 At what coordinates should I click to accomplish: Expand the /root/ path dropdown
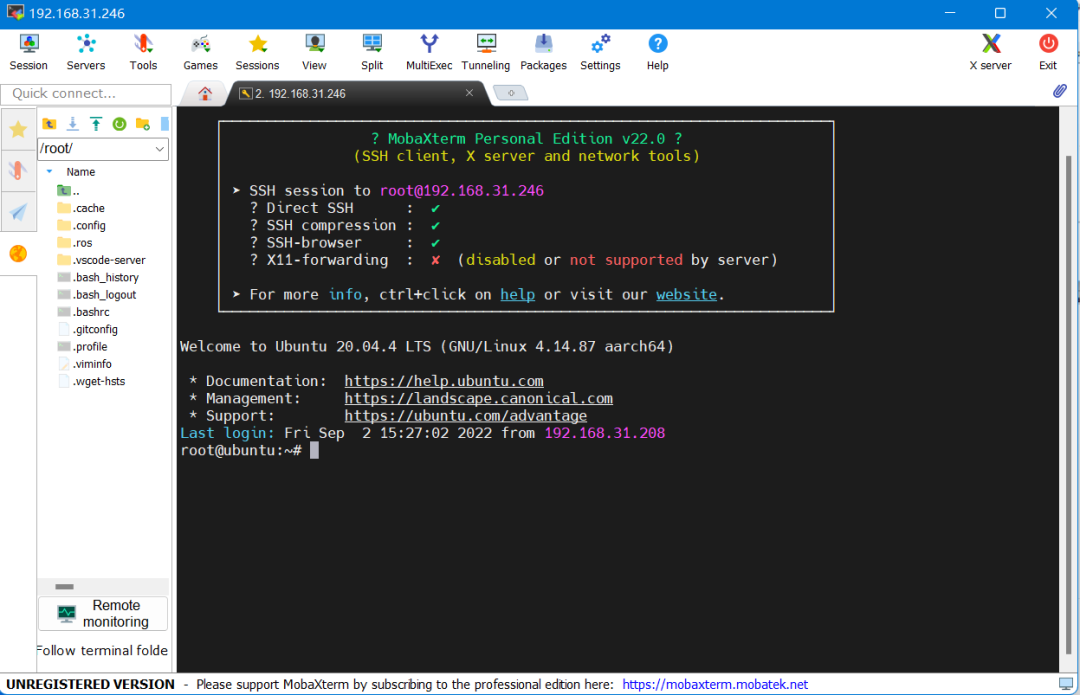159,149
